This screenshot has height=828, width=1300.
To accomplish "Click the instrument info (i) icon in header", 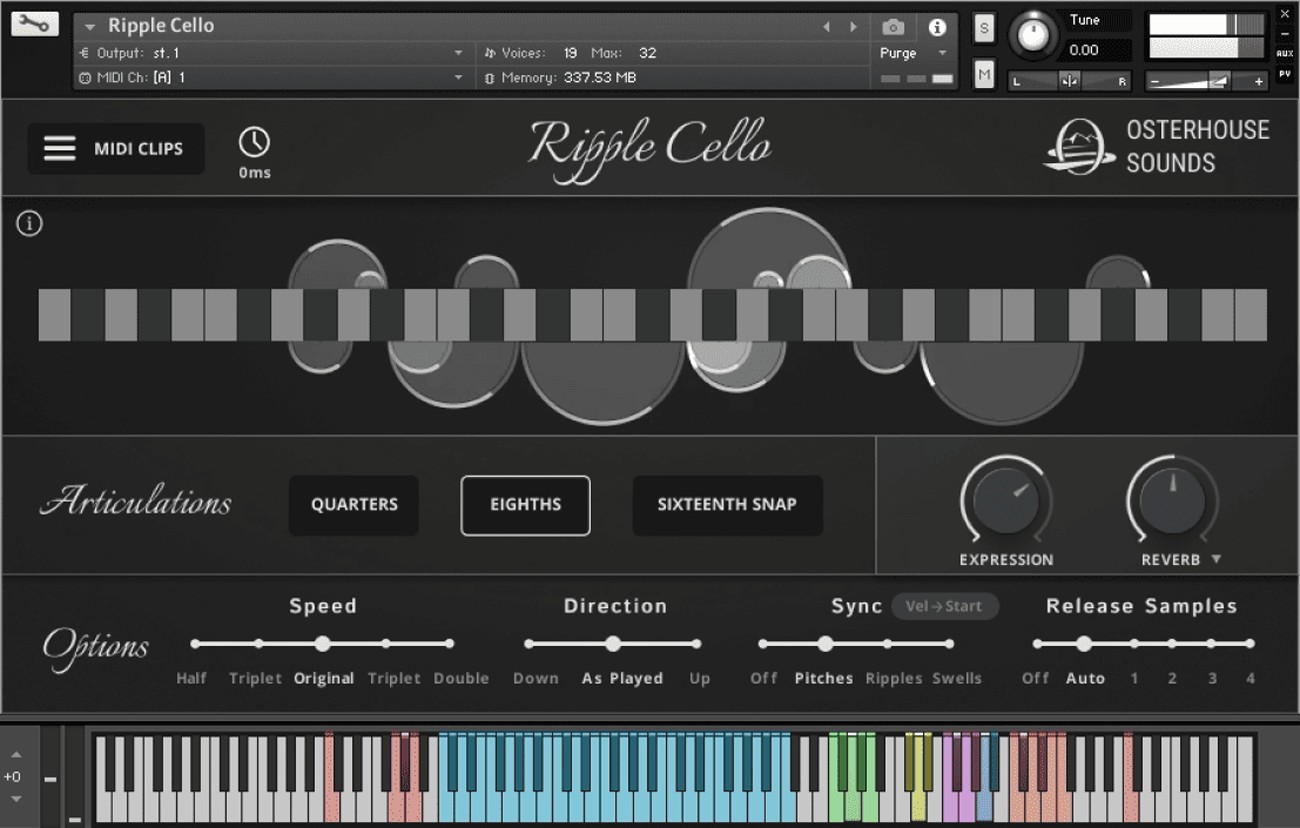I will [938, 27].
